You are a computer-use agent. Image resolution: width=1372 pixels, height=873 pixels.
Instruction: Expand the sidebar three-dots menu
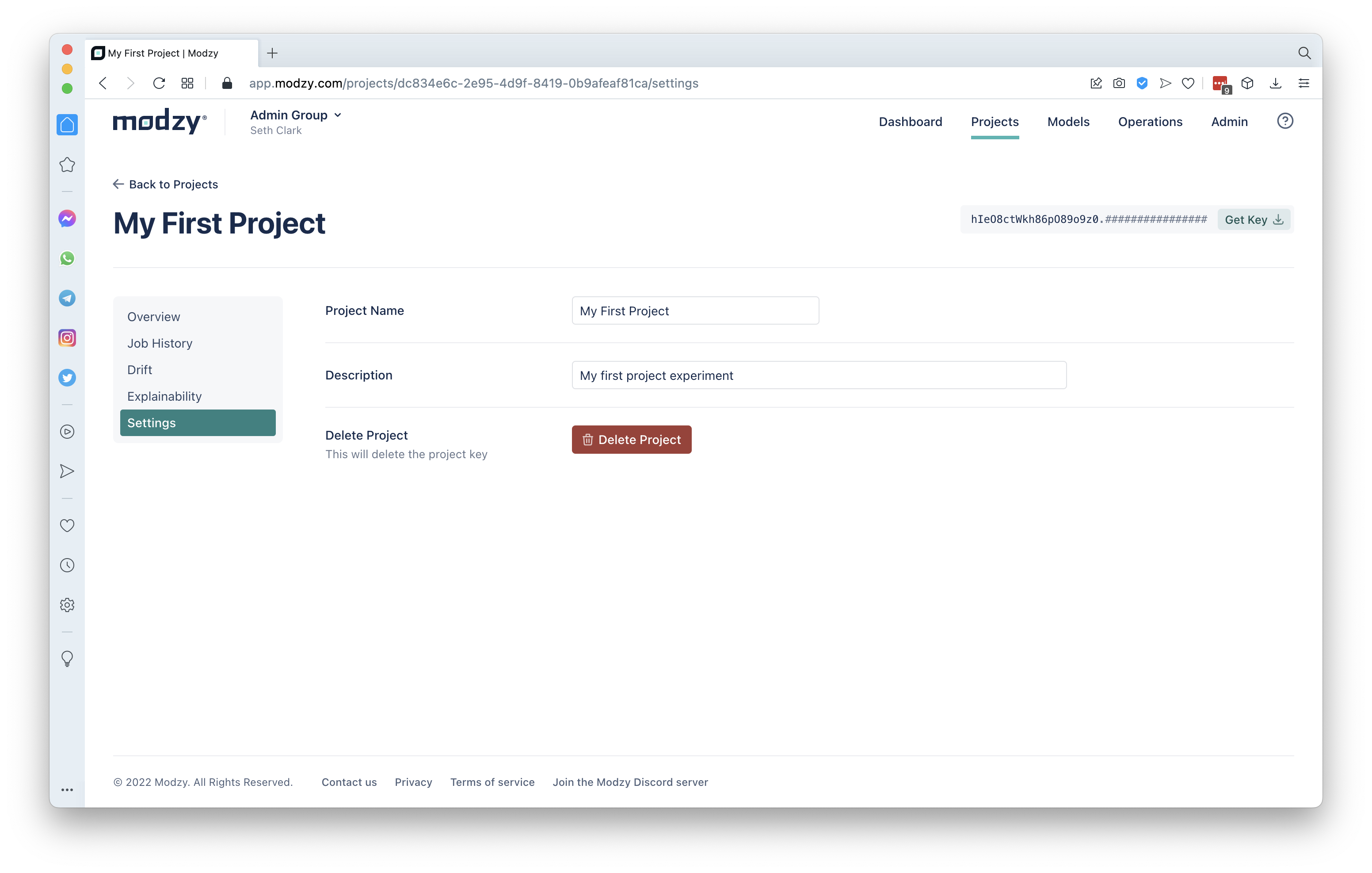click(67, 790)
